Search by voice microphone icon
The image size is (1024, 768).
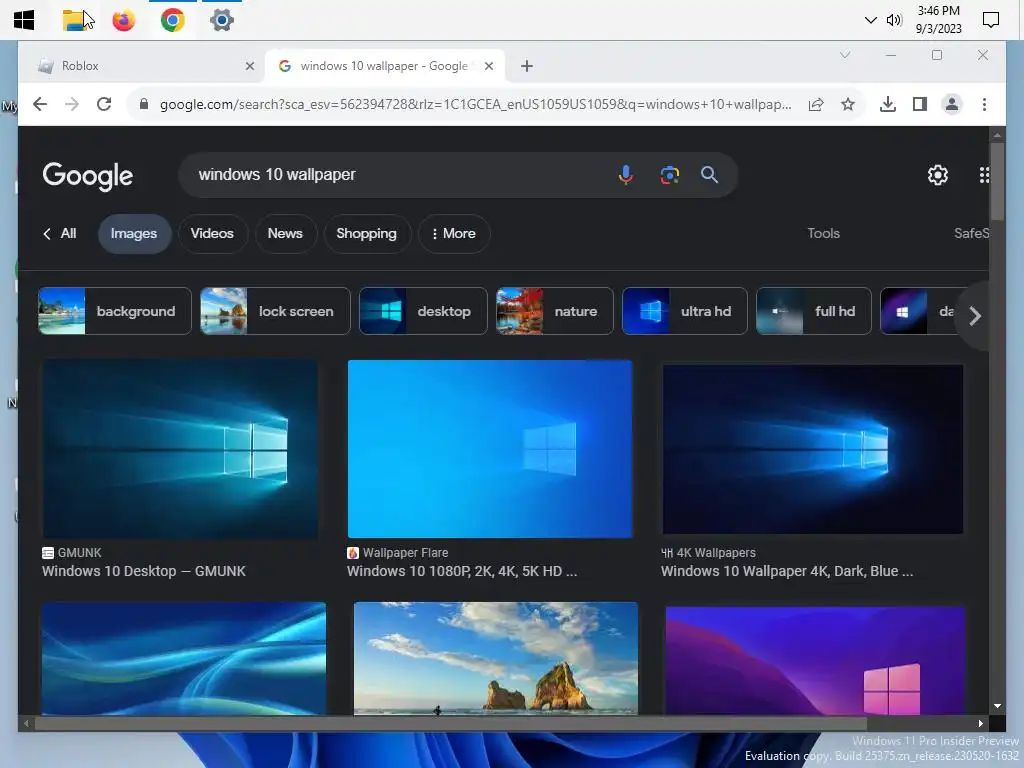tap(626, 175)
